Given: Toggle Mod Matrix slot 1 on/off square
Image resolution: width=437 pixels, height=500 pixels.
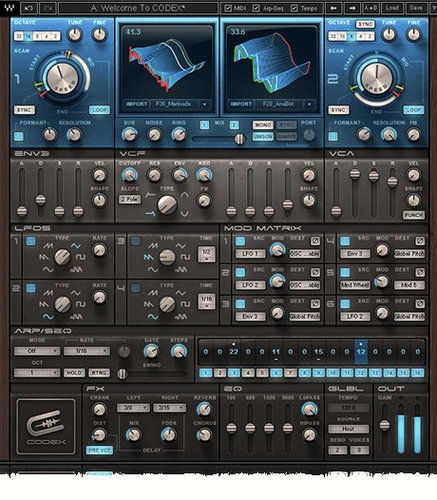Looking at the screenshot, I should (x=240, y=241).
